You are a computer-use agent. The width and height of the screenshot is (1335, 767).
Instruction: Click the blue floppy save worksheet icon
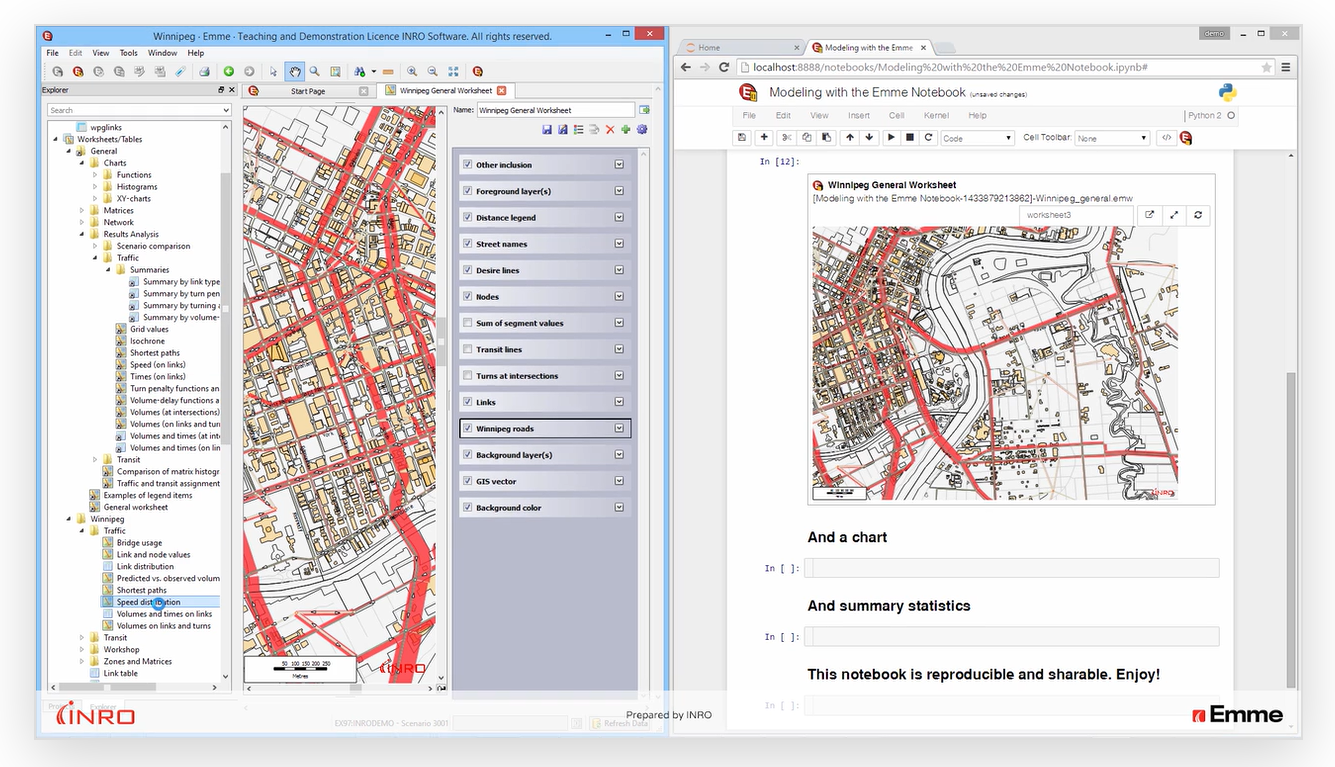(x=547, y=129)
